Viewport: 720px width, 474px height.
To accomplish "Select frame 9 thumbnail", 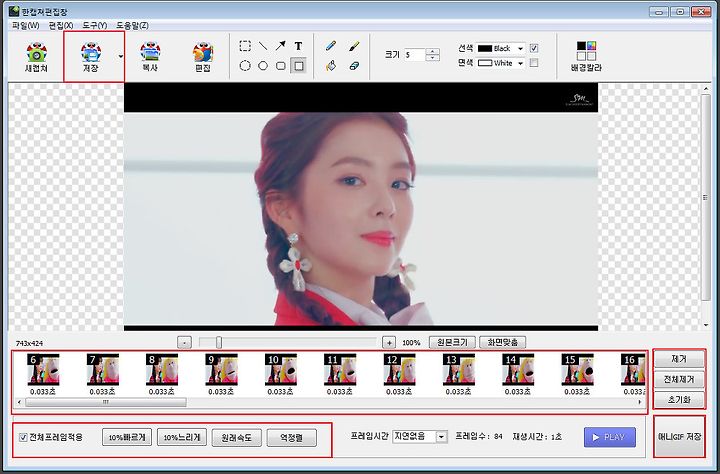I will [x=221, y=369].
